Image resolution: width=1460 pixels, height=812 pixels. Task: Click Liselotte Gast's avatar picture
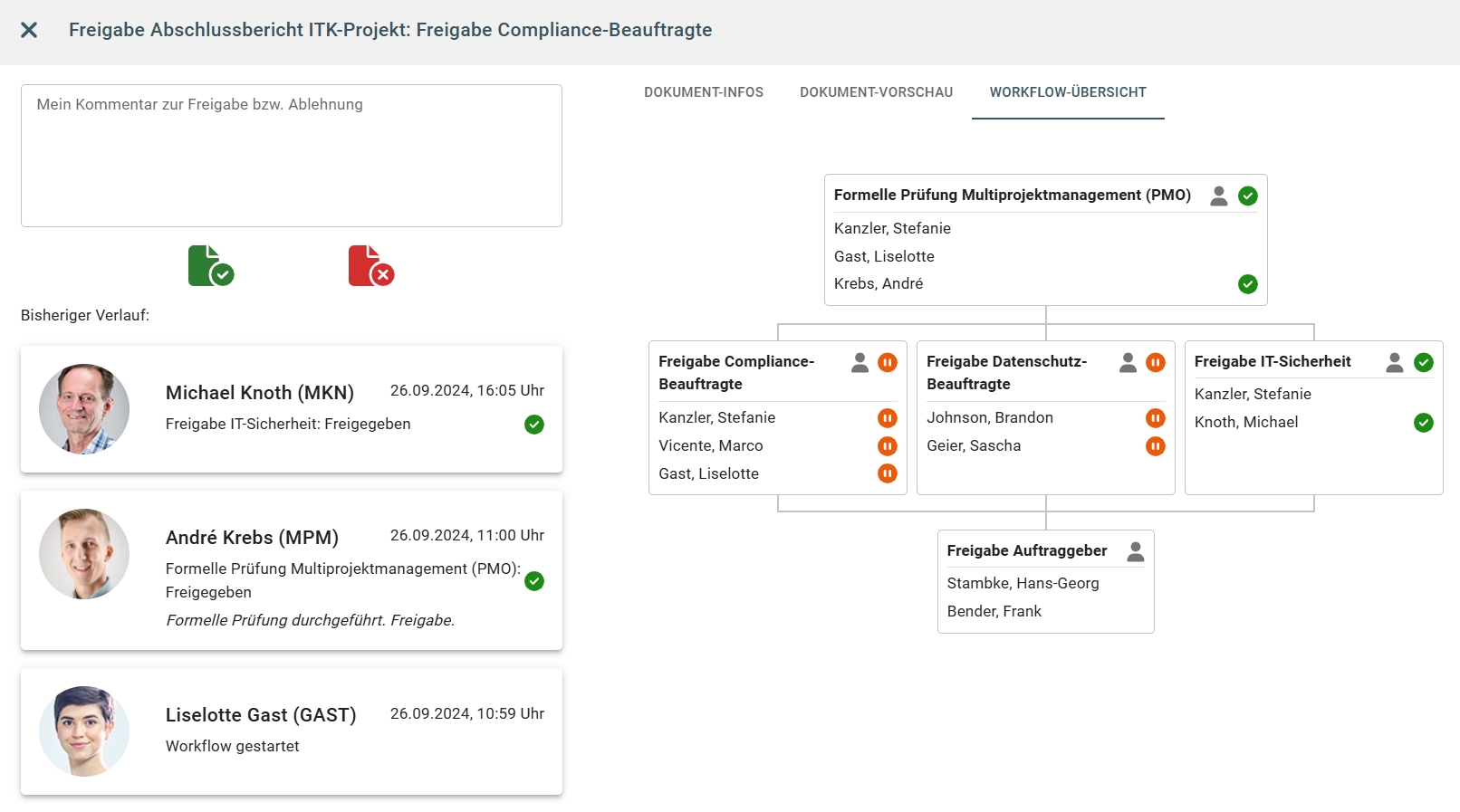click(84, 731)
